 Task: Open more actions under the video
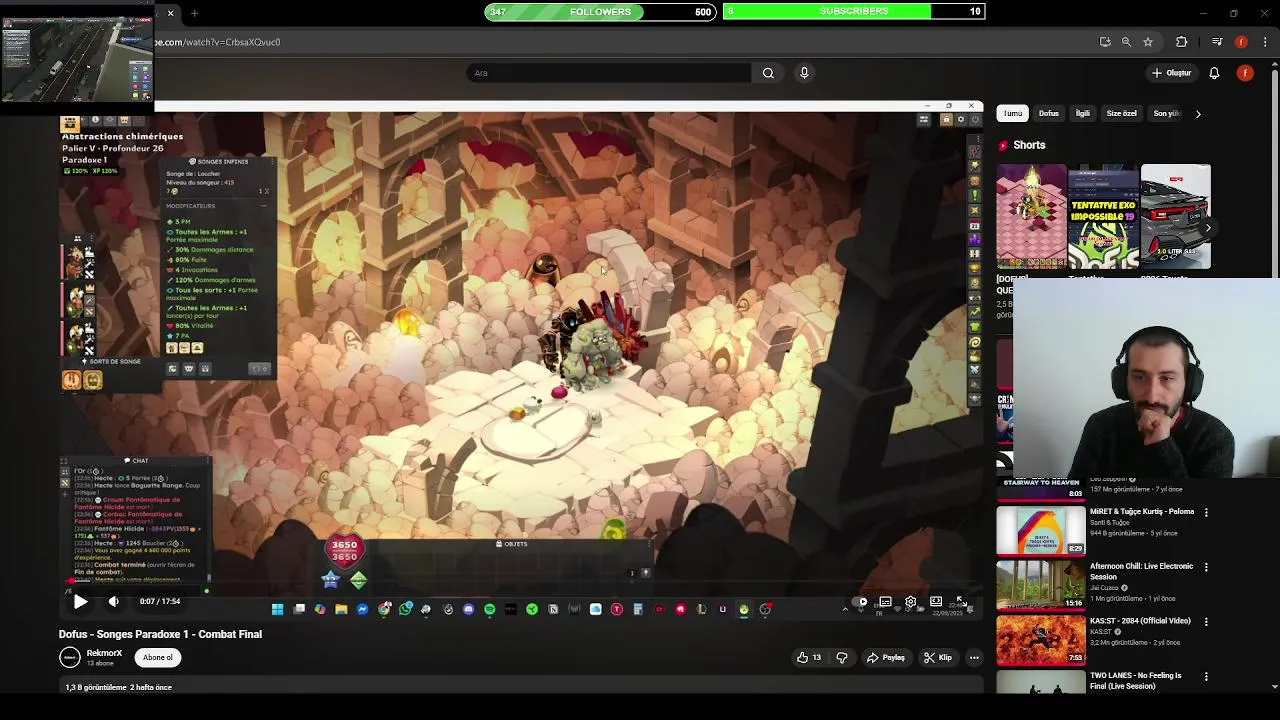point(974,658)
